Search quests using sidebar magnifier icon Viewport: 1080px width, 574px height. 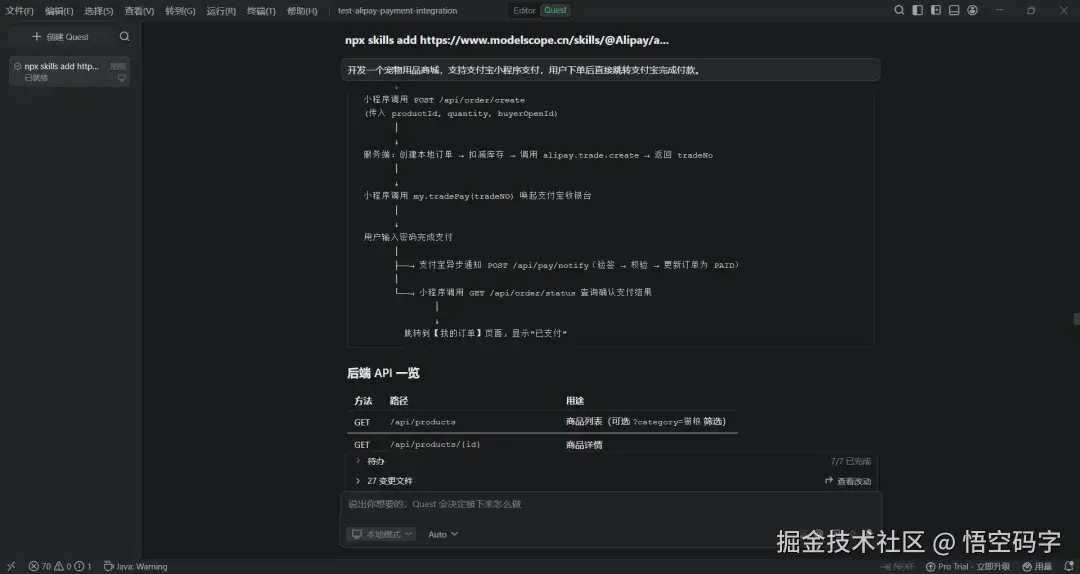pyautogui.click(x=124, y=37)
